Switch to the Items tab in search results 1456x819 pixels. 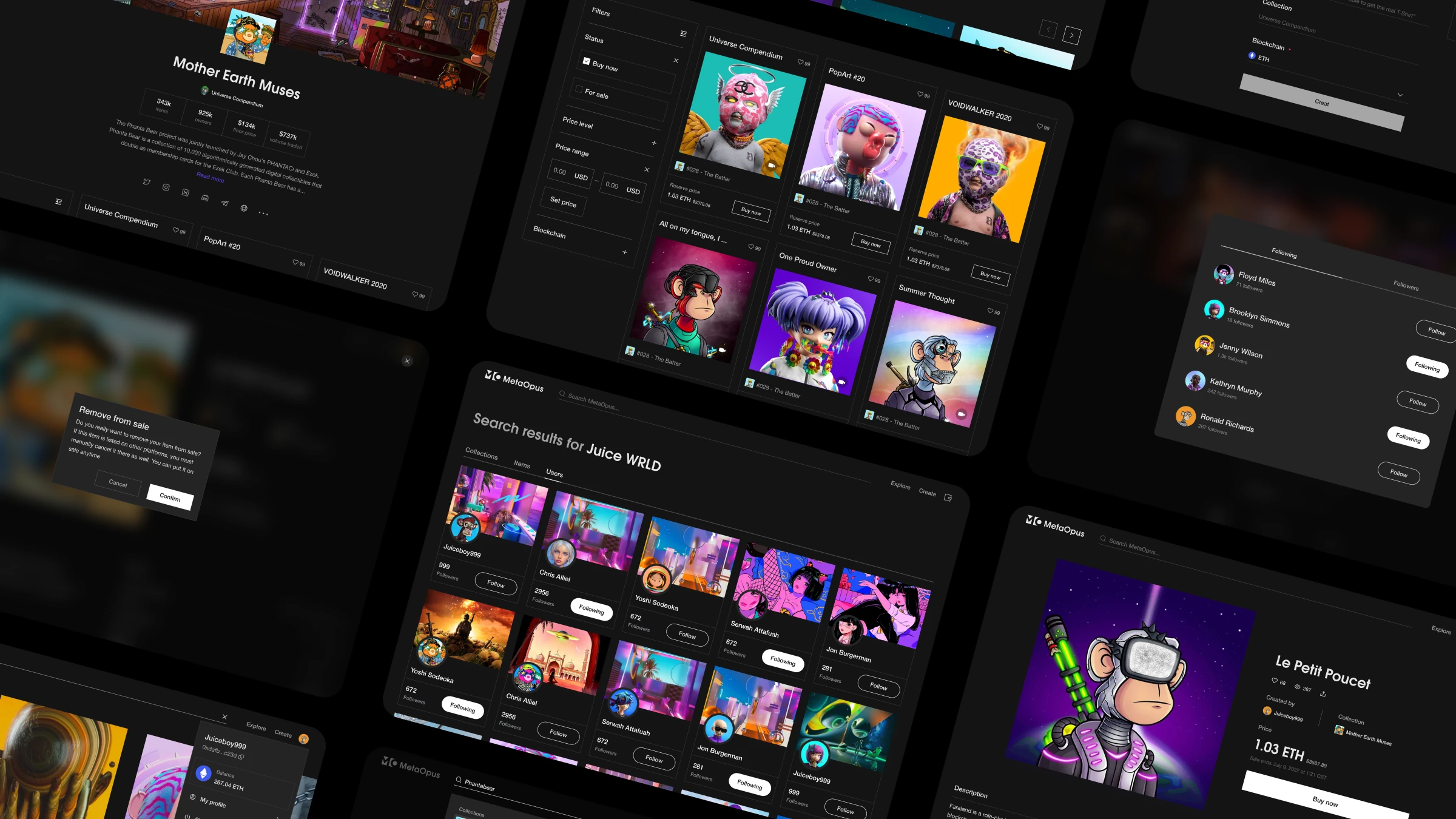(x=522, y=464)
